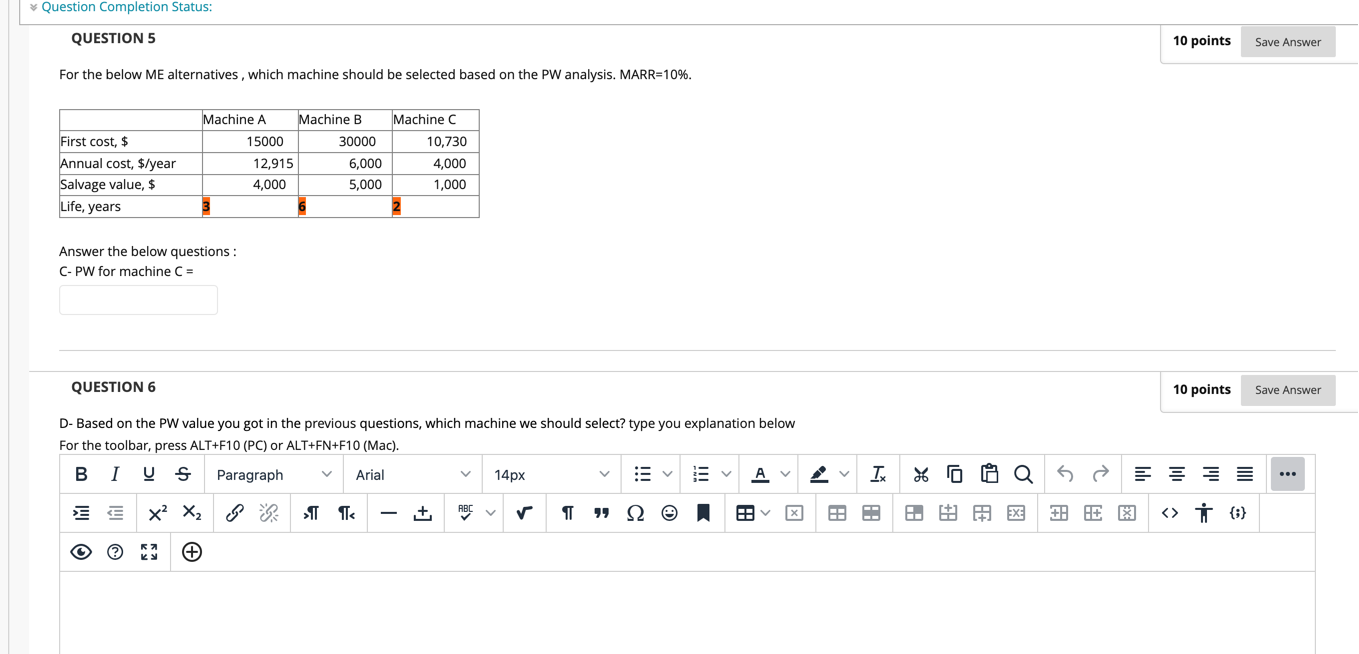Cut the selection with scissors icon
1359x654 pixels.
click(x=921, y=474)
